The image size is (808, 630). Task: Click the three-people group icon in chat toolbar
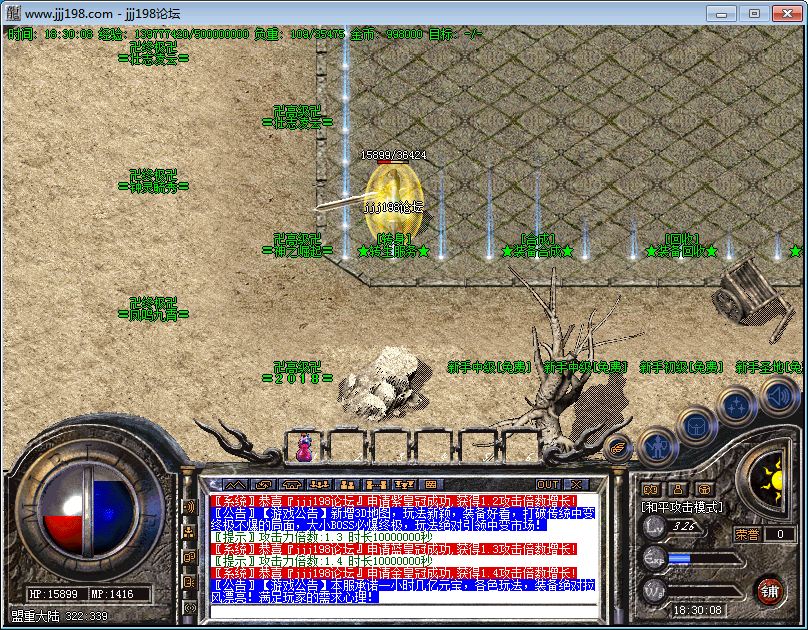(x=319, y=484)
